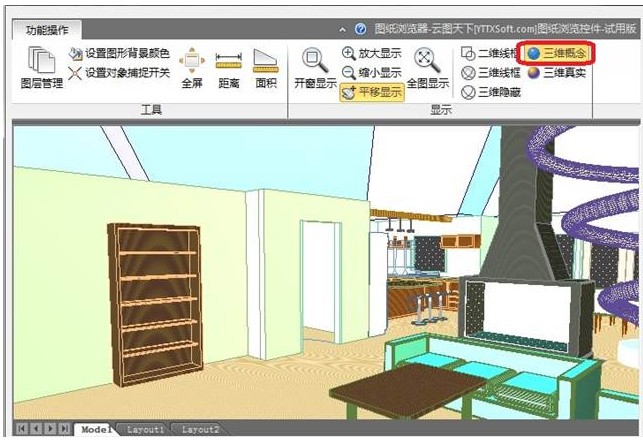The height and width of the screenshot is (441, 643).
Task: Switch to 三维隐藏 3D hidden mode
Action: pos(490,92)
